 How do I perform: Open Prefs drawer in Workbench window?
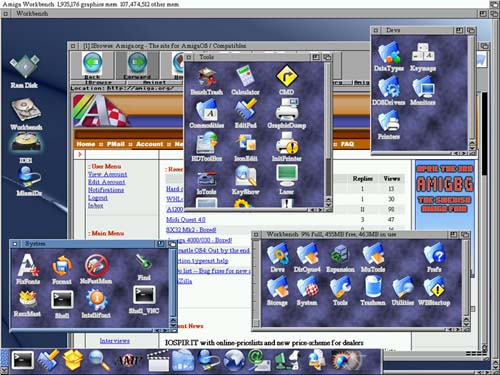tap(434, 258)
